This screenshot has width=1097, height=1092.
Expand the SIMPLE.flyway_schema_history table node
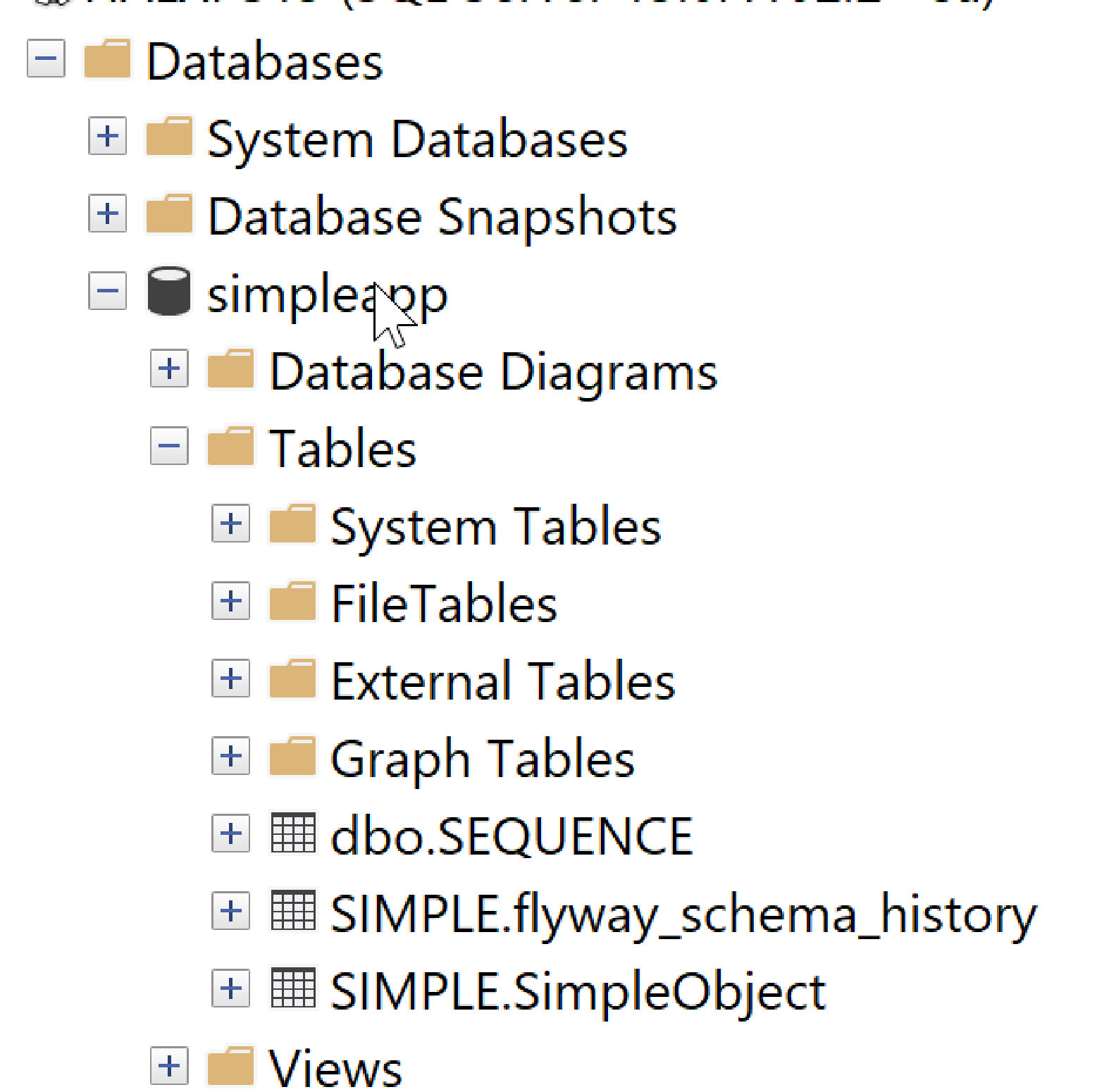click(x=231, y=911)
